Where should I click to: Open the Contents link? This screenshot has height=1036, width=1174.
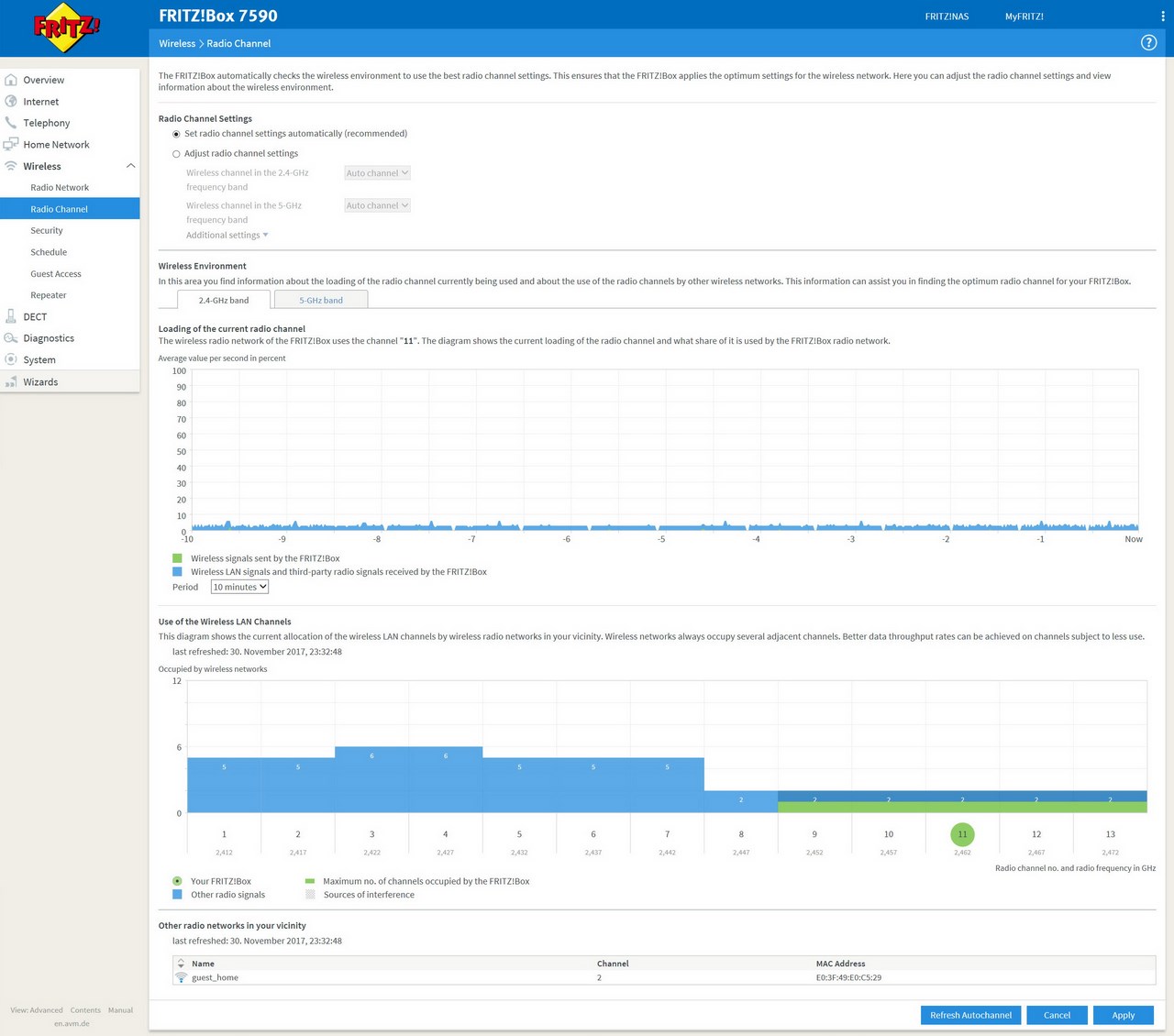pos(85,1010)
